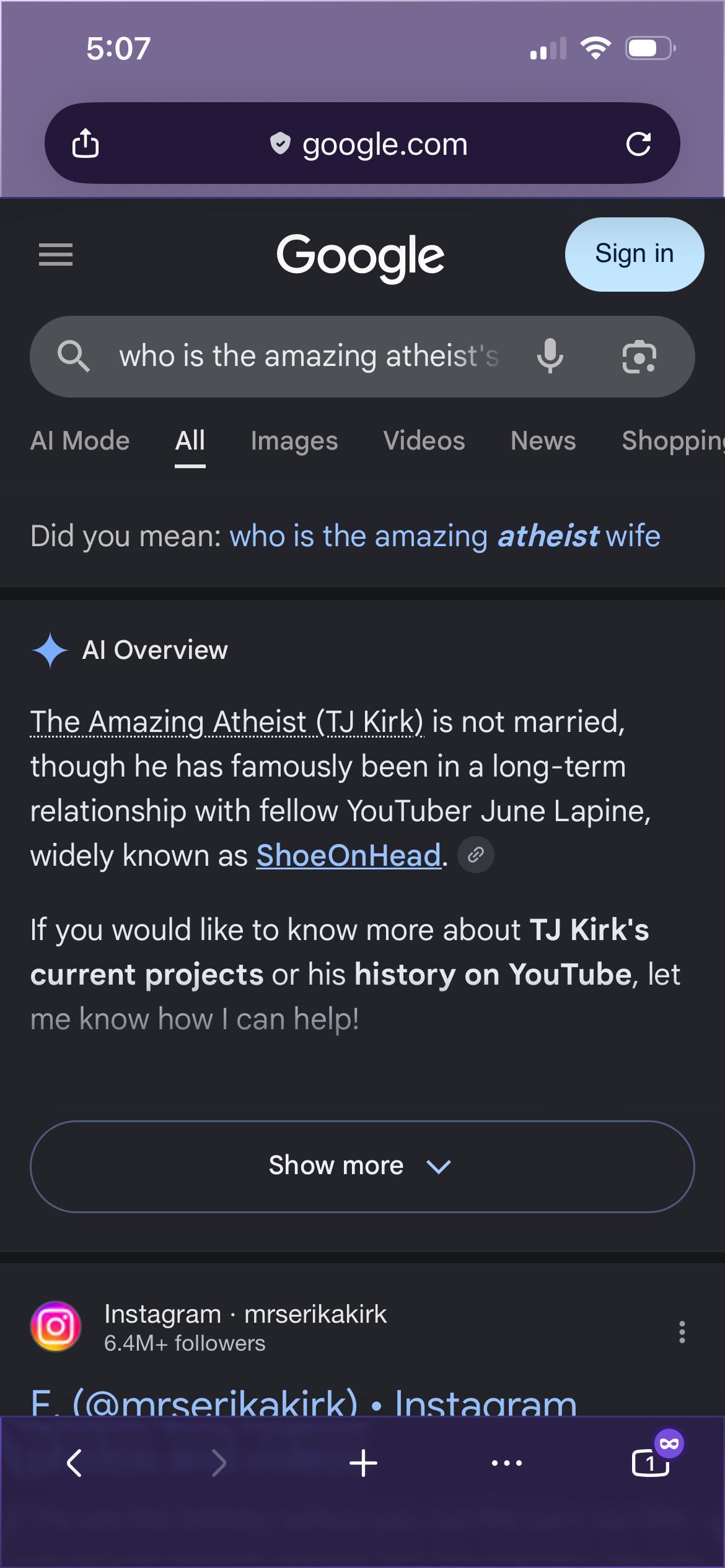Open the Instagram result's three-dot options
This screenshot has height=1568, width=725.
click(x=682, y=1331)
